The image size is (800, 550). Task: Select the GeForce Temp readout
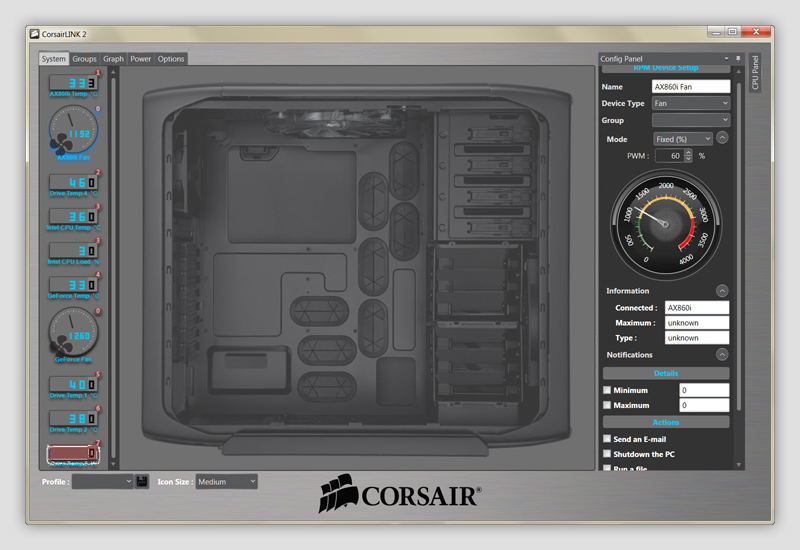tap(73, 285)
